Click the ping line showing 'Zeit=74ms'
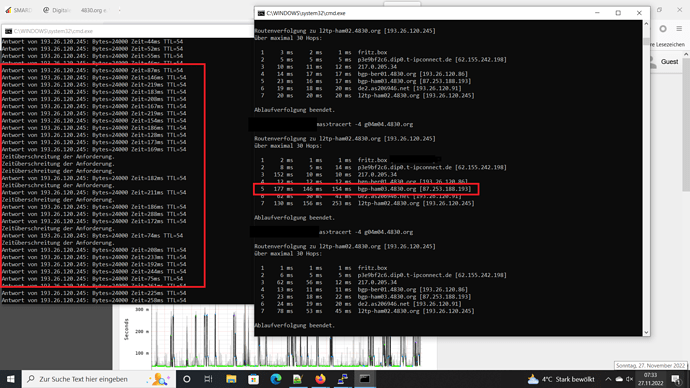This screenshot has width=690, height=388. [x=92, y=235]
